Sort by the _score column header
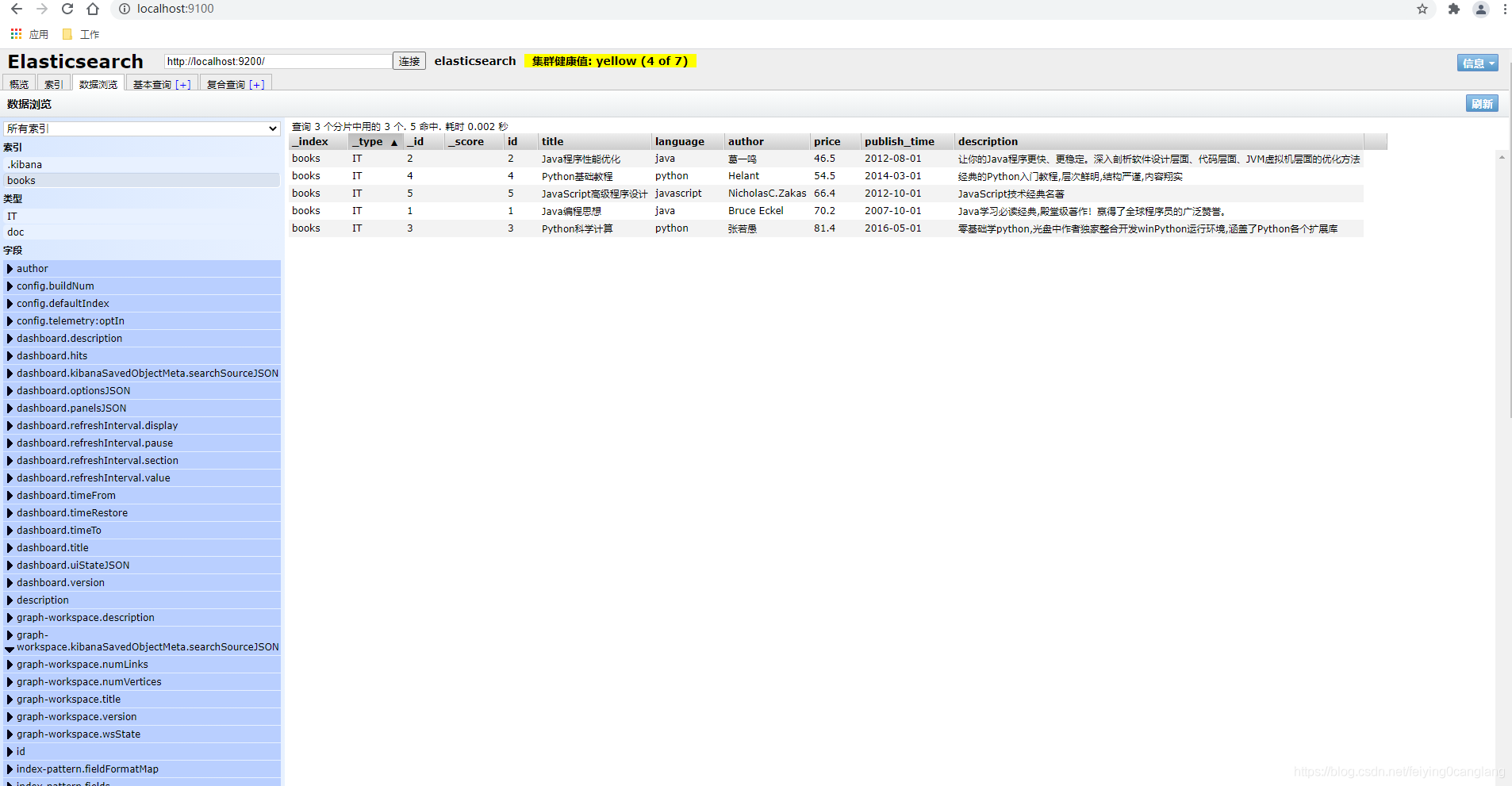The image size is (1512, 786). [x=474, y=142]
